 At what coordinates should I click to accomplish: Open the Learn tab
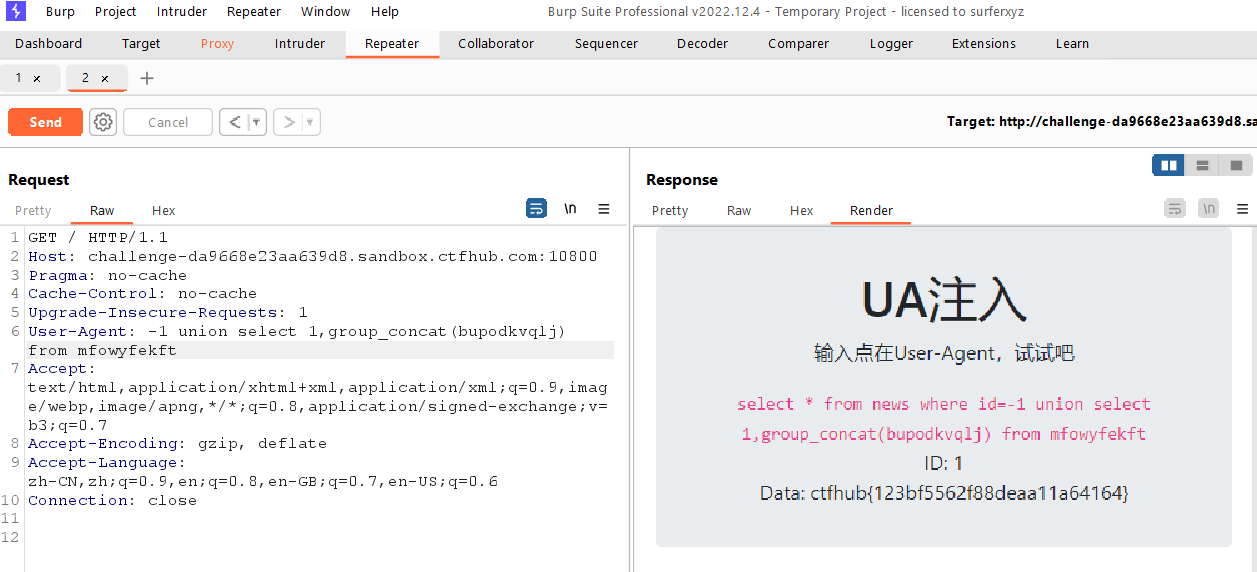[1072, 44]
